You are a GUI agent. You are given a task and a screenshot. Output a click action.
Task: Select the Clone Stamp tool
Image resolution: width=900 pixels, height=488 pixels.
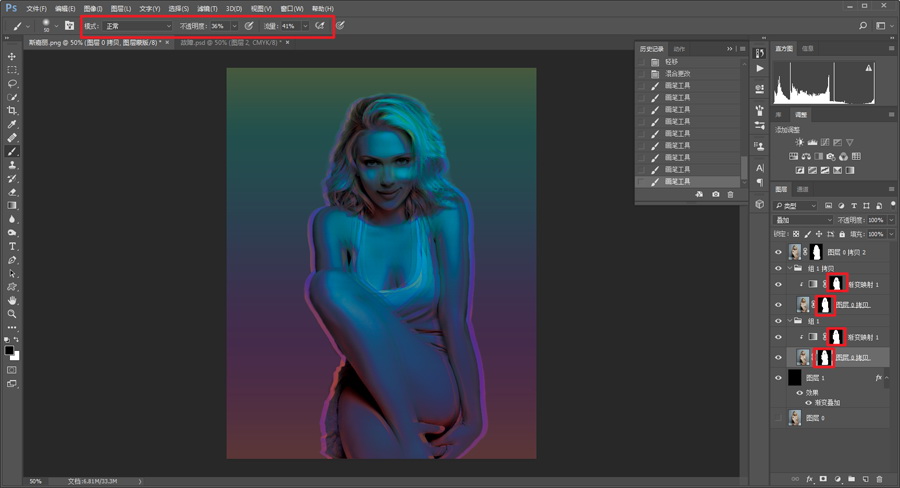click(11, 165)
